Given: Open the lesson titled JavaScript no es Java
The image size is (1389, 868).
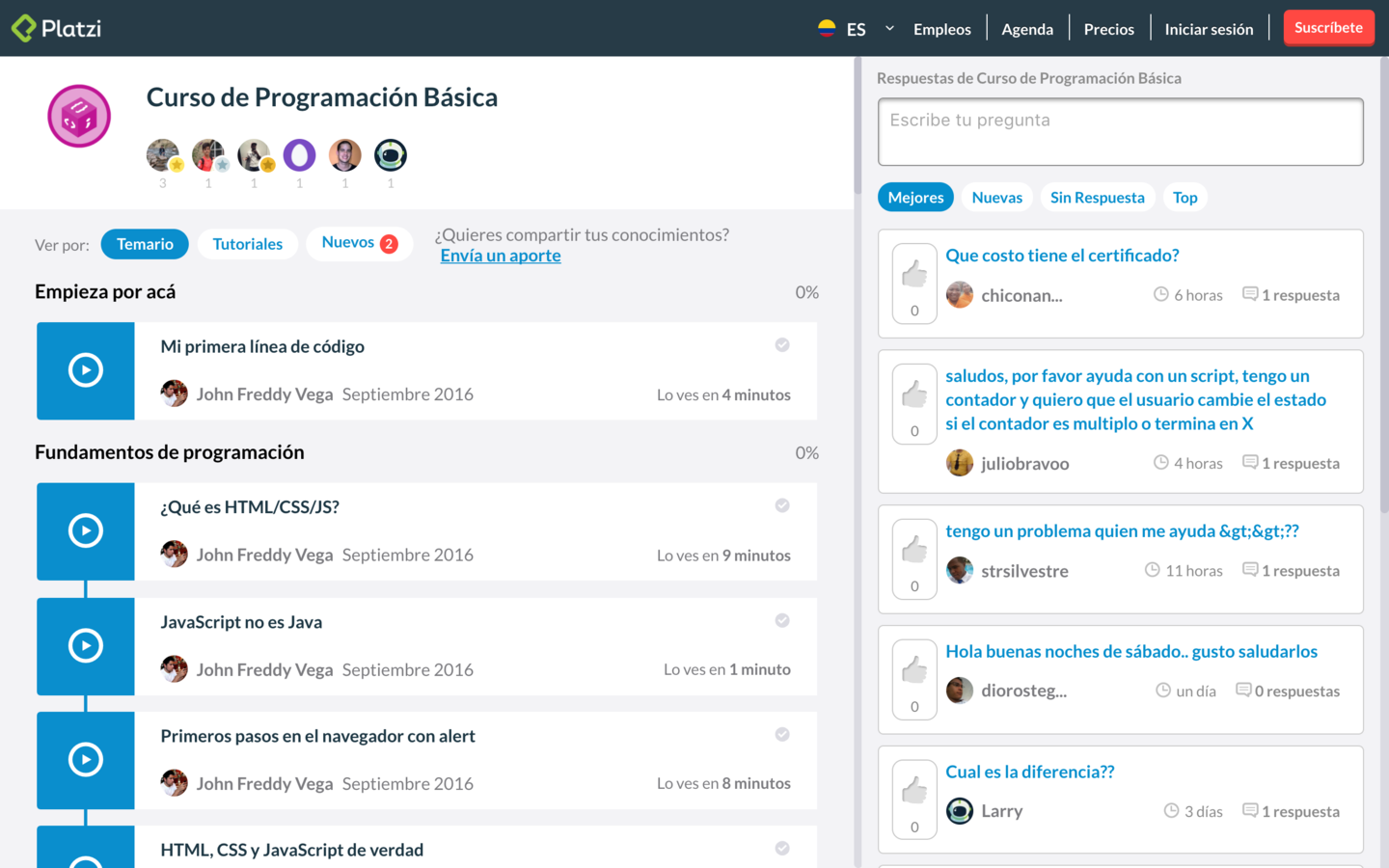Looking at the screenshot, I should [x=241, y=622].
